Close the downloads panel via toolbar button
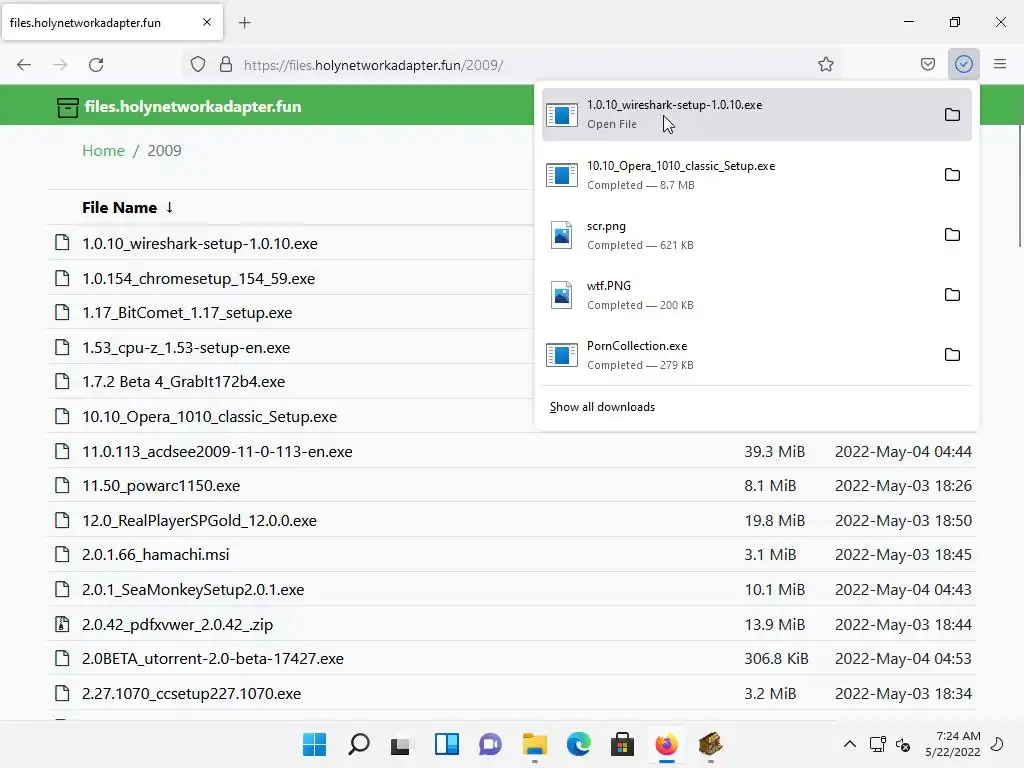This screenshot has height=768, width=1024. (964, 65)
